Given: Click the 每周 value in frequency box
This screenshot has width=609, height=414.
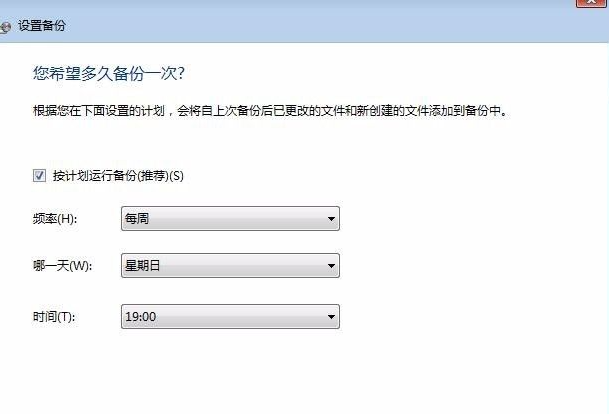Looking at the screenshot, I should (x=137, y=219).
